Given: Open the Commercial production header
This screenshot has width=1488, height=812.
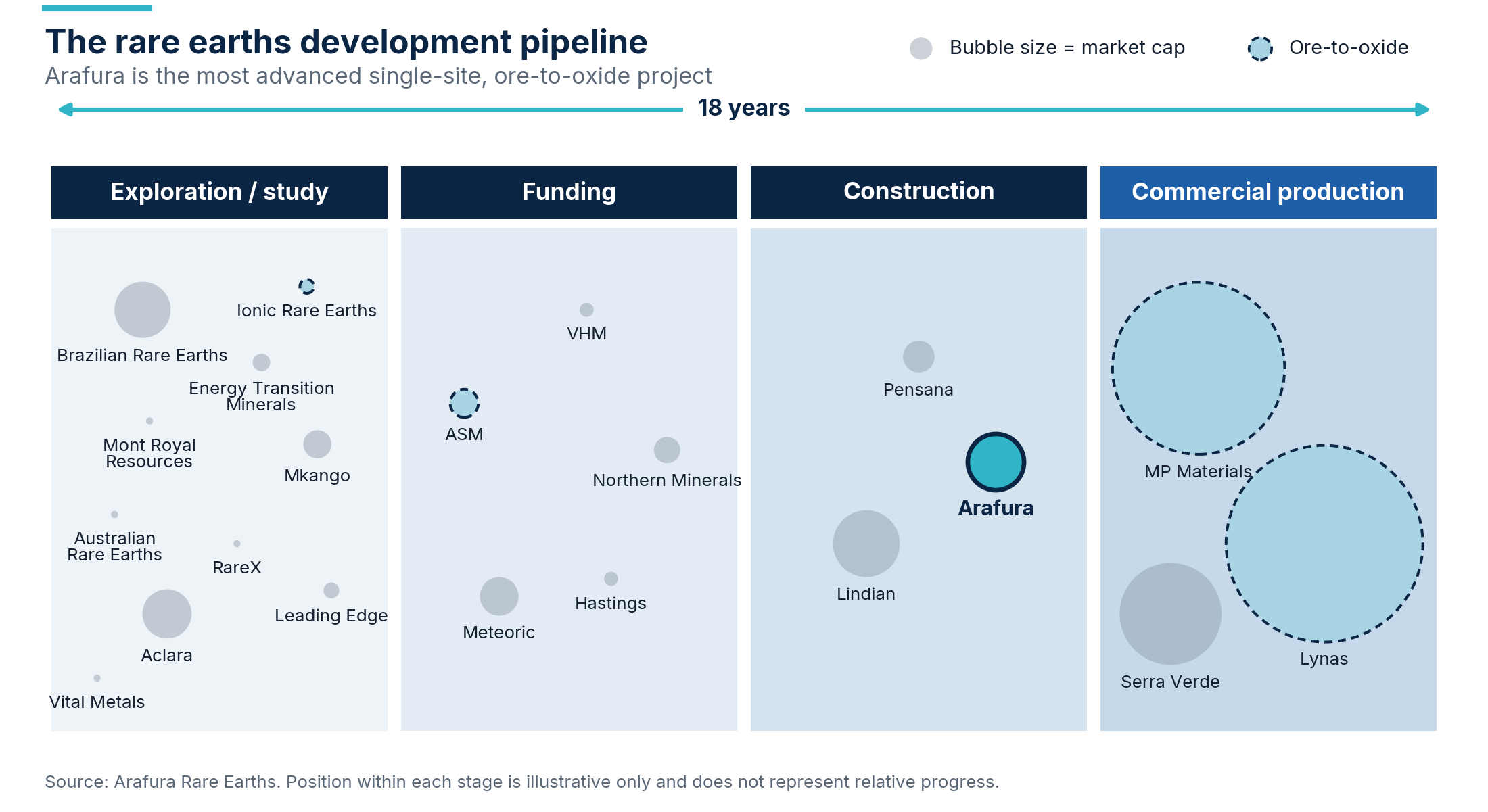Looking at the screenshot, I should pyautogui.click(x=1268, y=192).
